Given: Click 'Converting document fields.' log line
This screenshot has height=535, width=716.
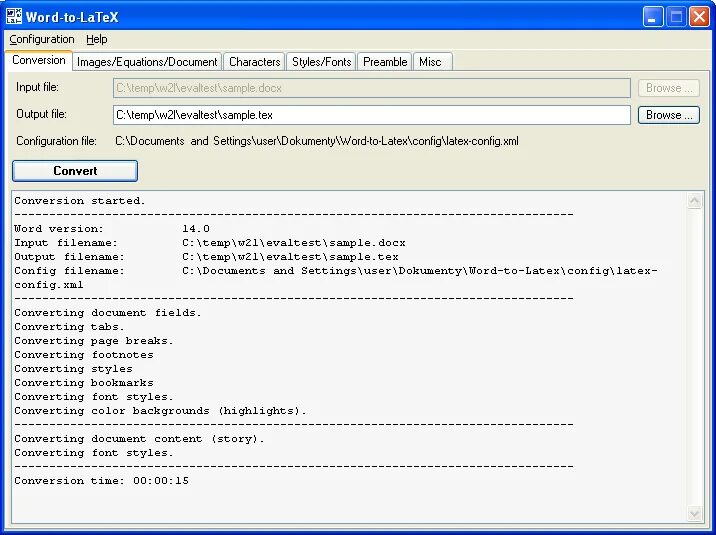Looking at the screenshot, I should click(x=108, y=313).
